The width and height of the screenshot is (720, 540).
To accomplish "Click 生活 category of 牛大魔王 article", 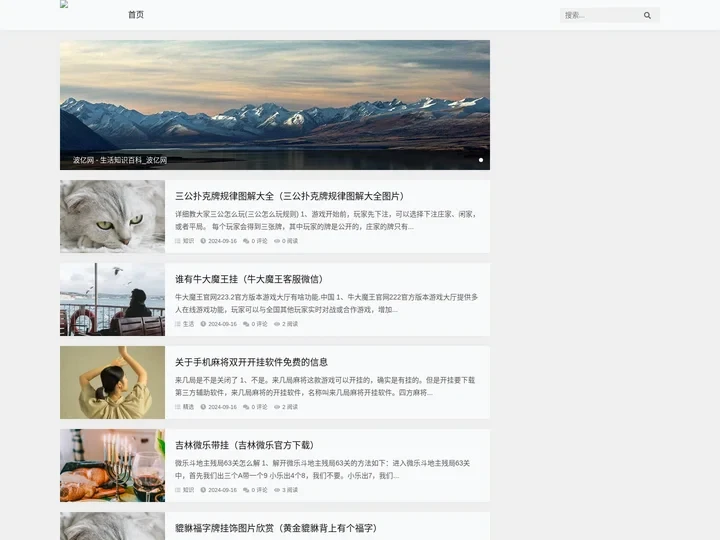I will click(188, 324).
